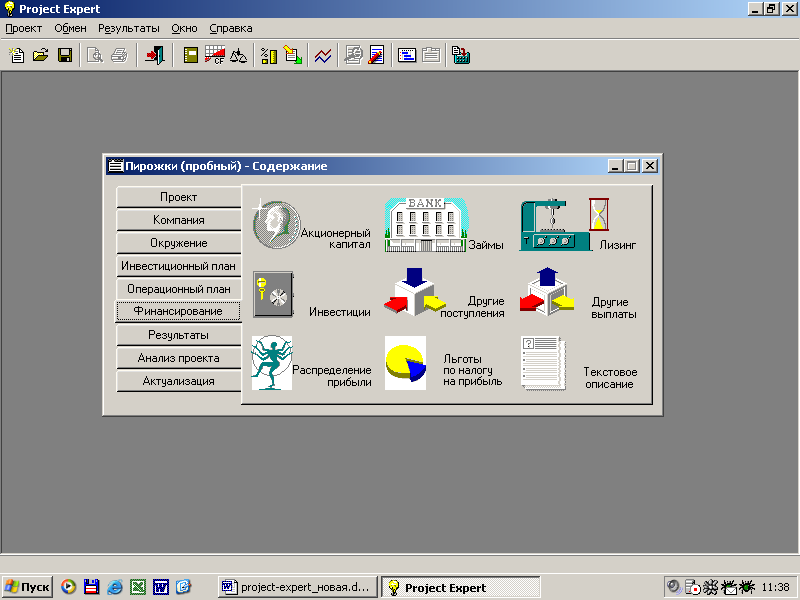Launch Excel from the quick launch bar
Screen dimensions: 800x600
tap(138, 587)
